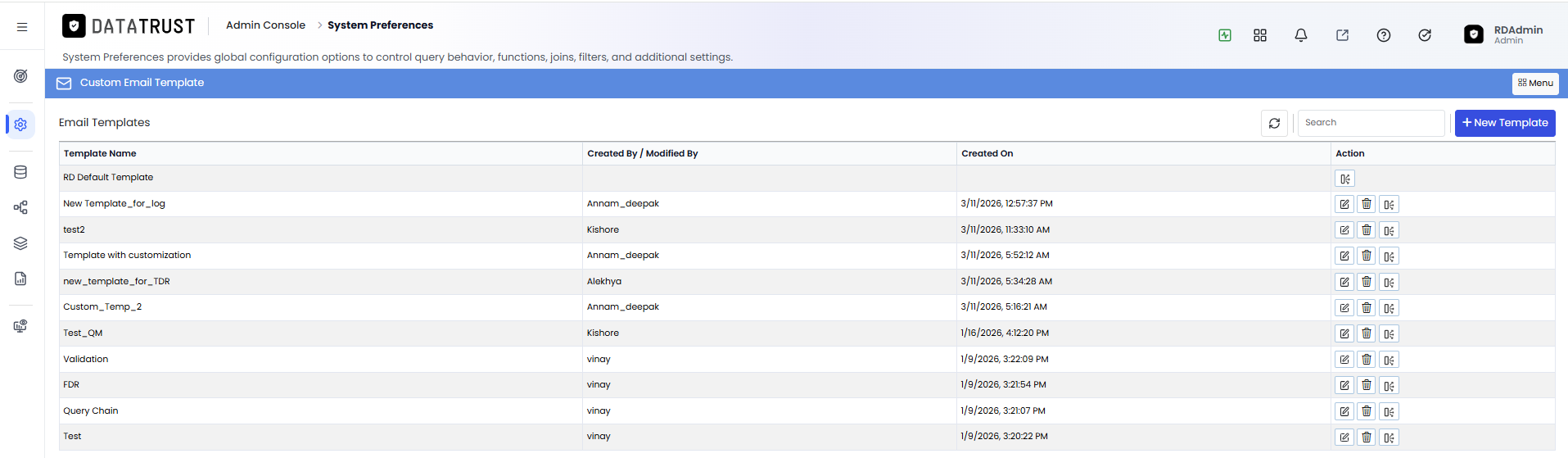The height and width of the screenshot is (458, 1568).
Task: Open the settings gear in sidebar
Action: coord(21,125)
